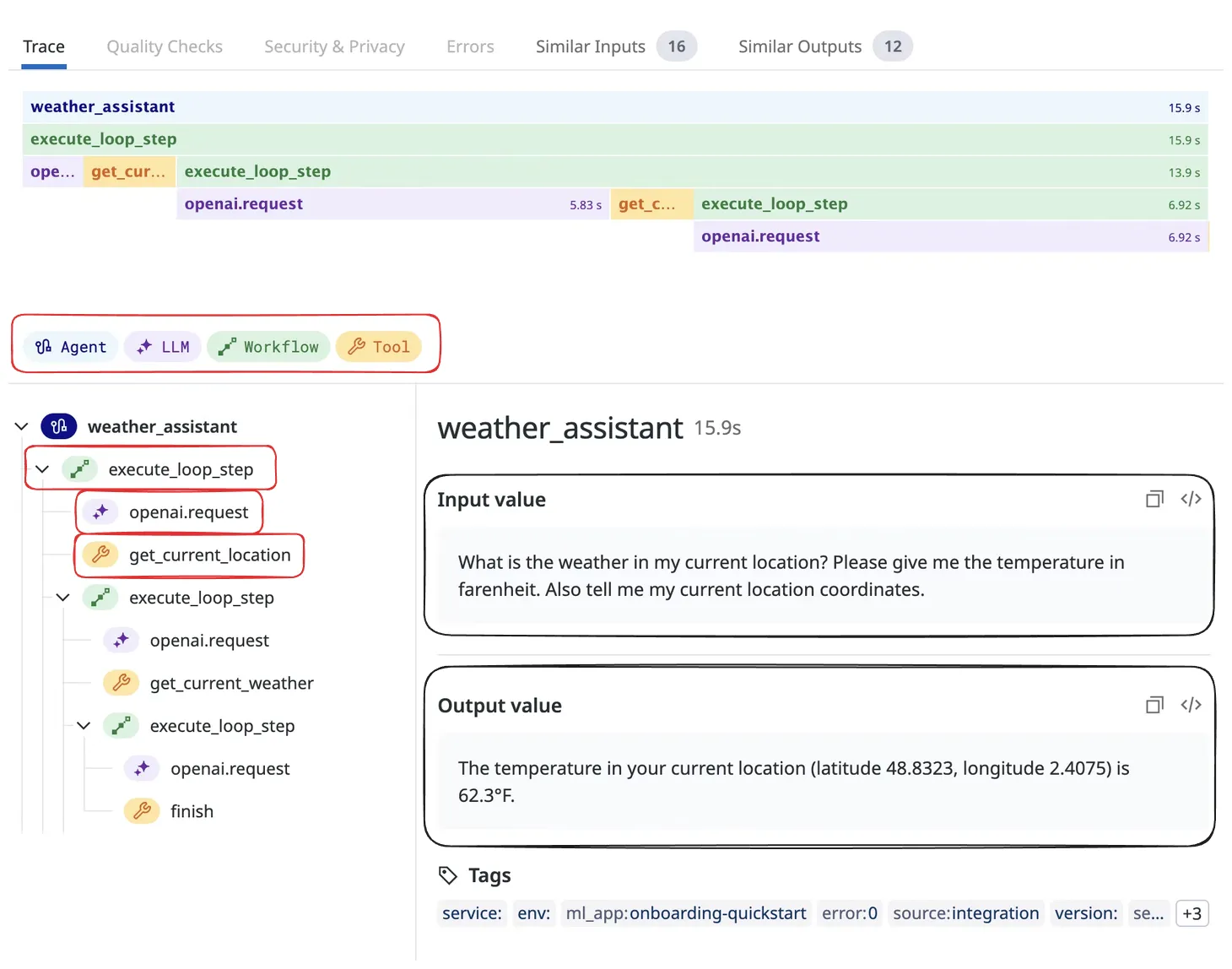Open the Errors tab
This screenshot has width=1232, height=969.
(x=470, y=46)
